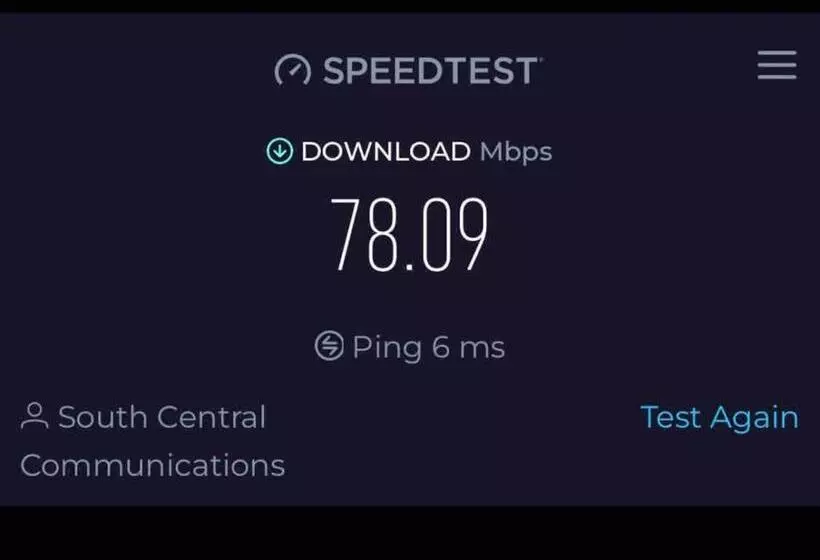Click the black strip above header
This screenshot has height=560, width=820.
410,6
